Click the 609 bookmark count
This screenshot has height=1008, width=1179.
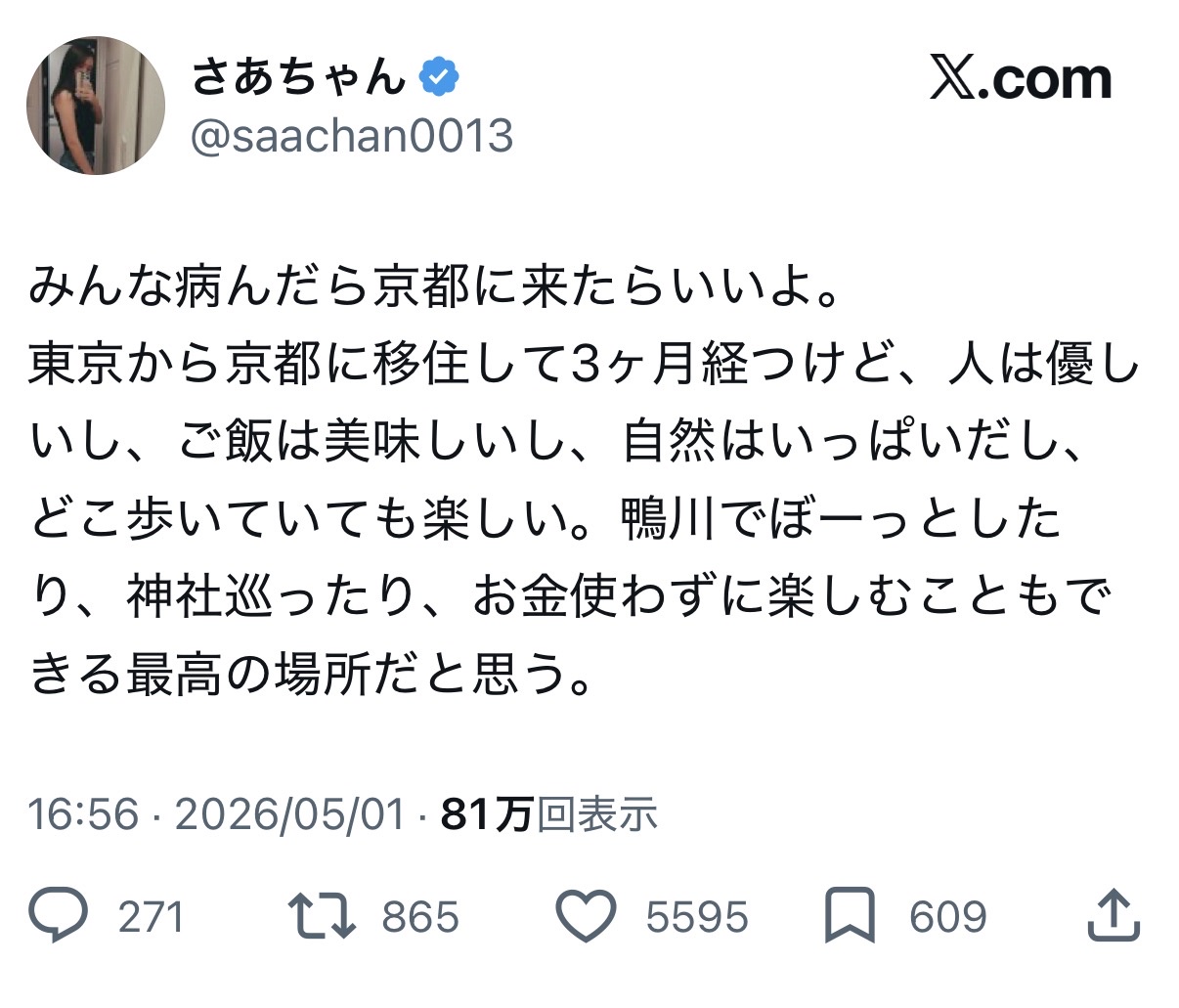tap(948, 918)
